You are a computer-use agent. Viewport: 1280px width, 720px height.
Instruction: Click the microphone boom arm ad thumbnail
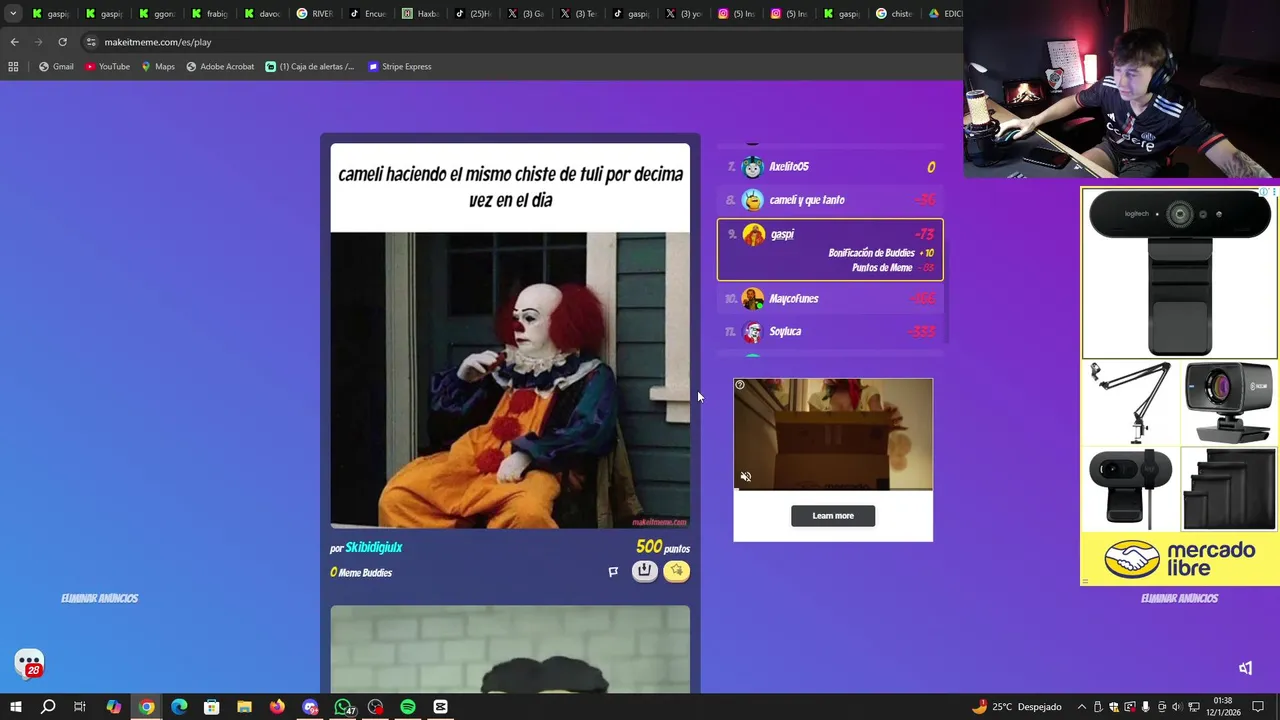pos(1130,403)
